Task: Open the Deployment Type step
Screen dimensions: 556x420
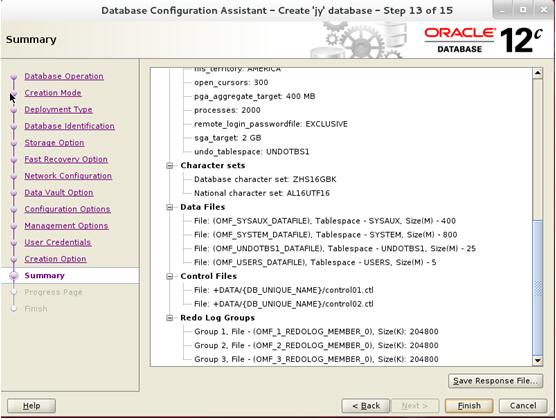Action: click(x=58, y=110)
